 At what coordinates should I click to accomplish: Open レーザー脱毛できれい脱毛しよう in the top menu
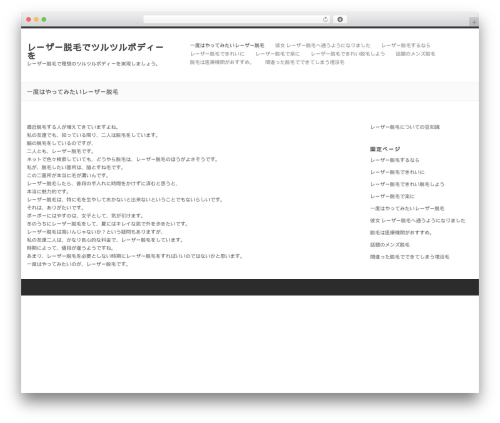tap(348, 54)
